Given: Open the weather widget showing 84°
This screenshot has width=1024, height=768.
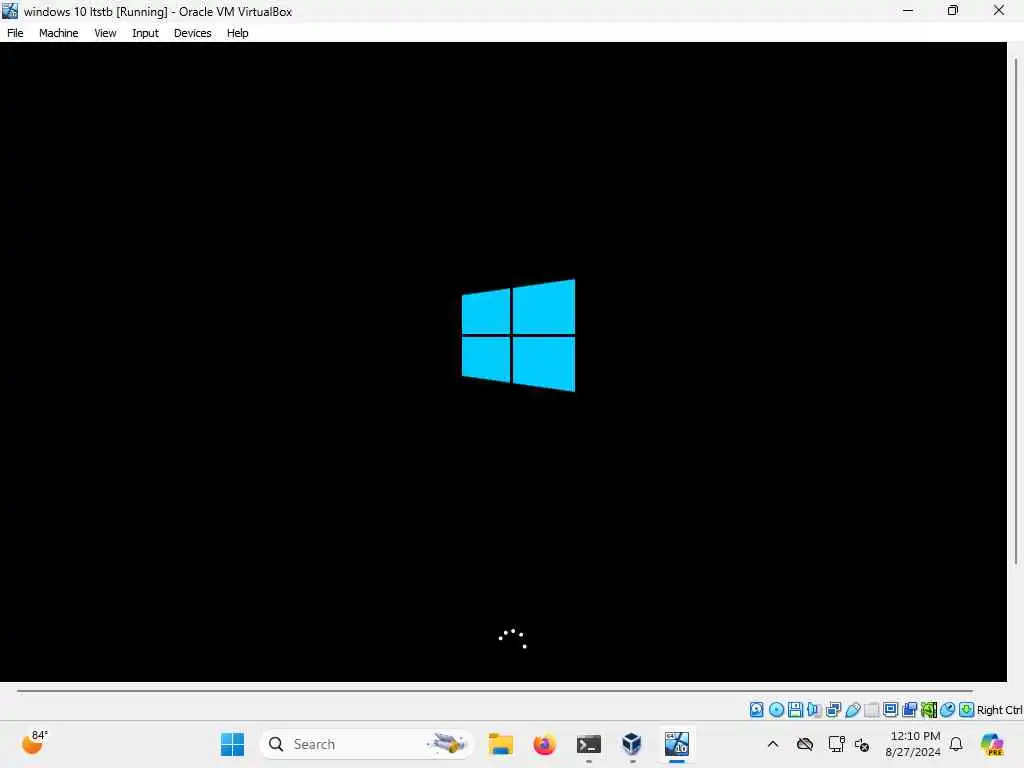Looking at the screenshot, I should coord(34,743).
